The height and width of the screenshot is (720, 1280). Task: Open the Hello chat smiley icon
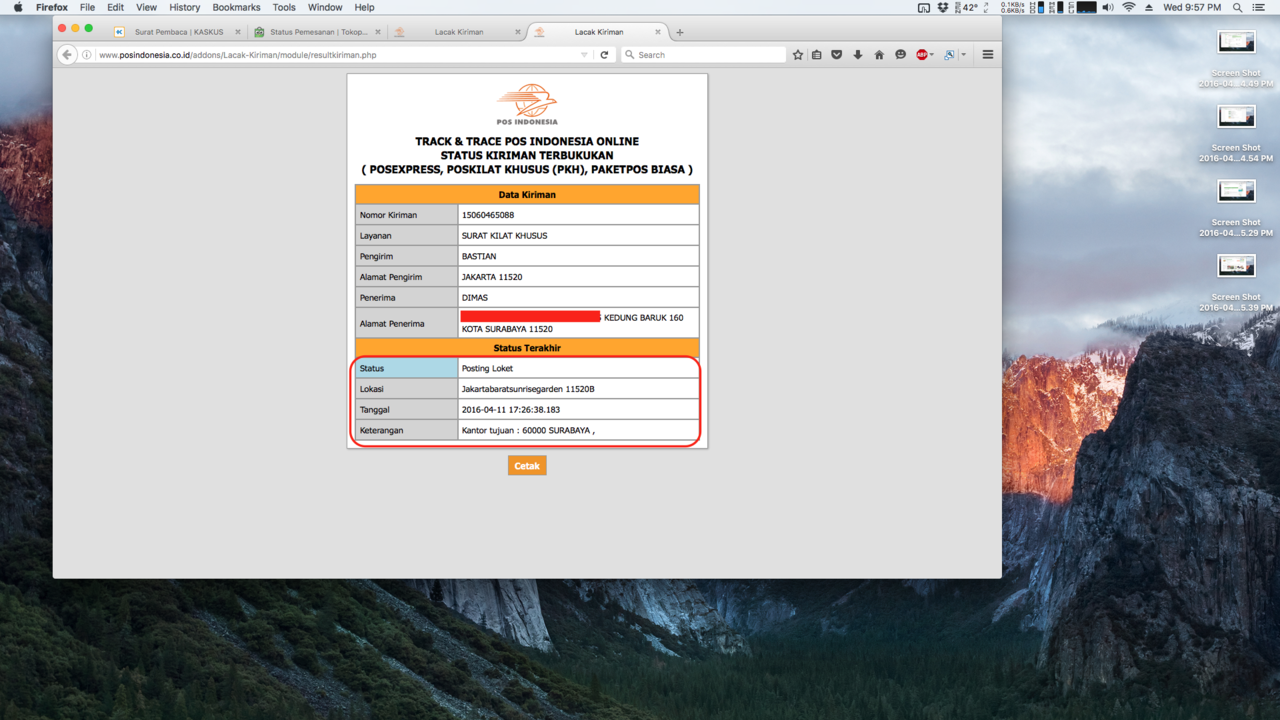pos(900,55)
